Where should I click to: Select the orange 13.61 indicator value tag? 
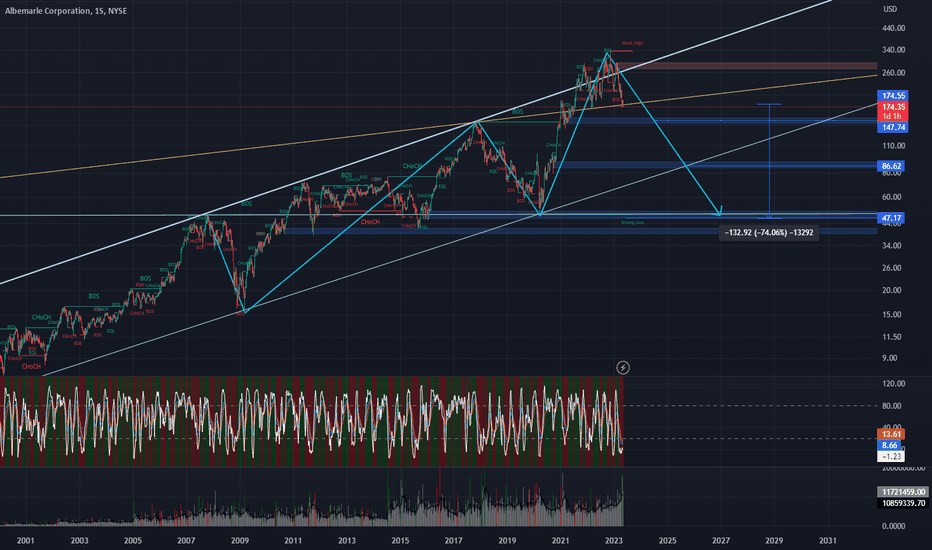point(890,434)
